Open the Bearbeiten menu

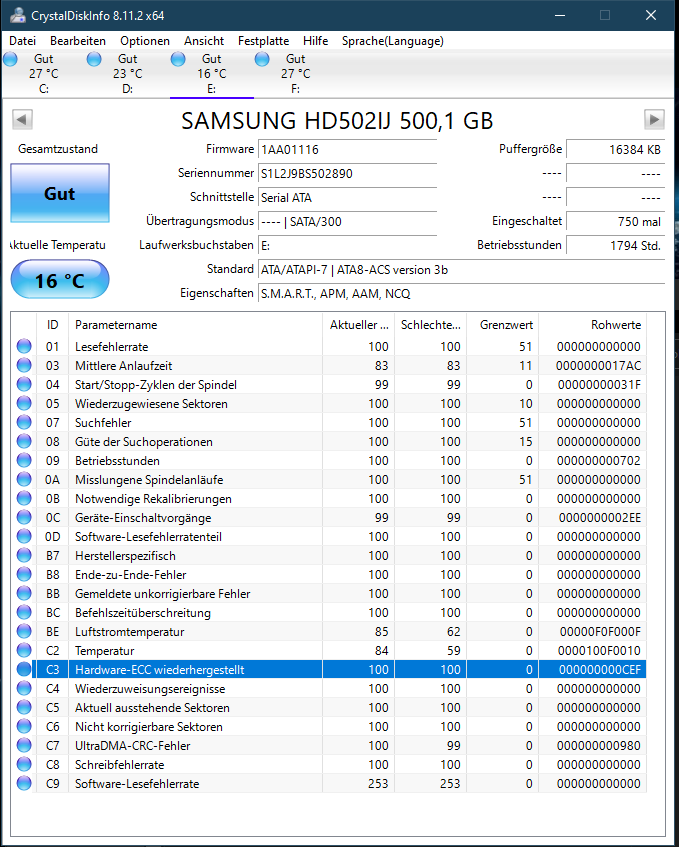[x=78, y=41]
